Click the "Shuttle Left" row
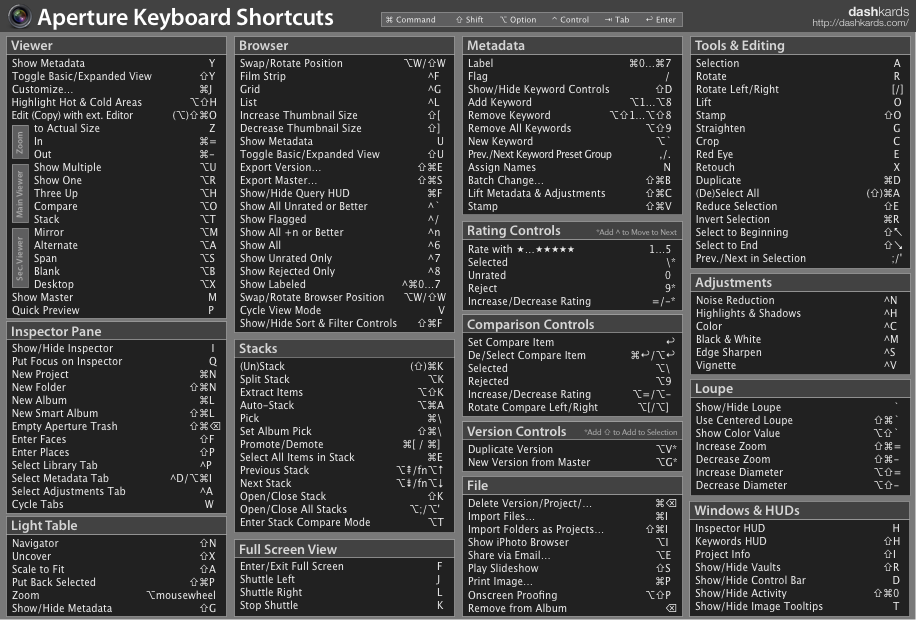Viewport: 916px width, 620px height. 342,579
